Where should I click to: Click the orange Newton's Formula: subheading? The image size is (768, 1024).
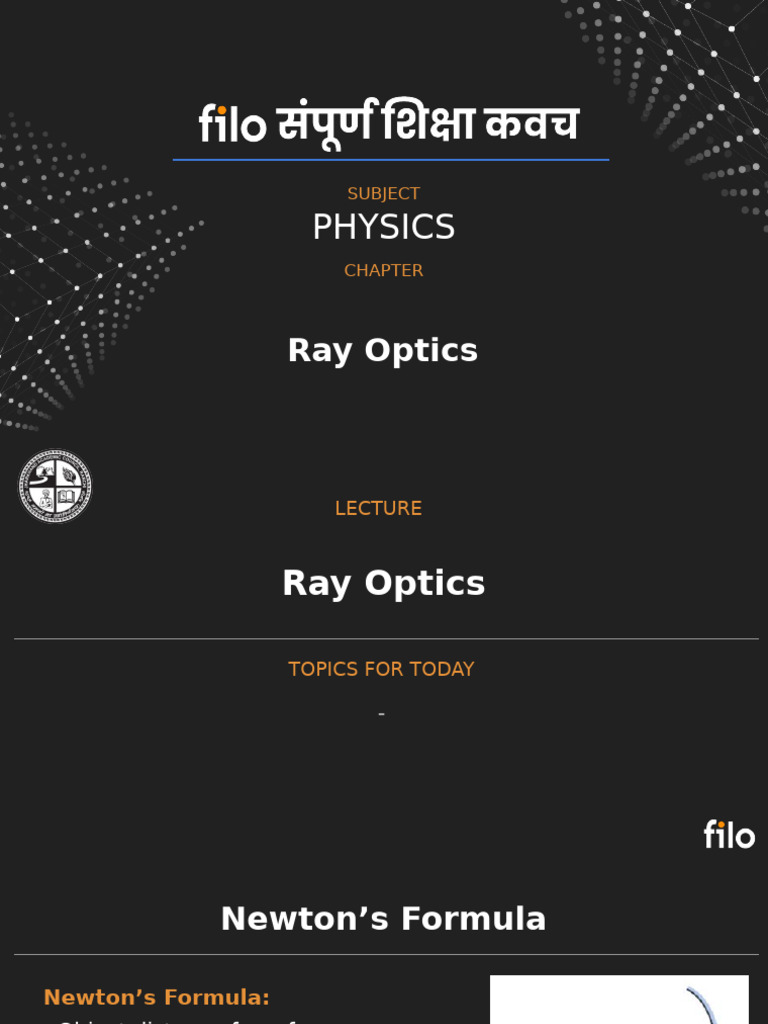[x=157, y=997]
